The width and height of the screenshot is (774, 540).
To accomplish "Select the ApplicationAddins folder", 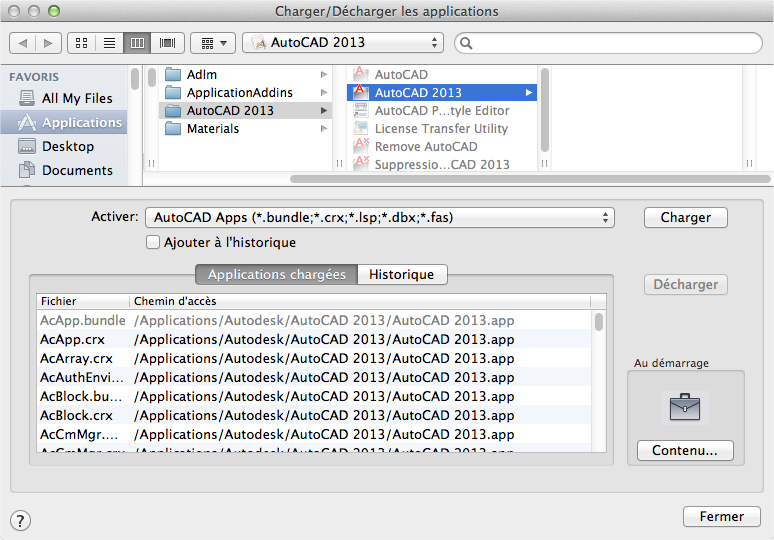I will point(245,92).
